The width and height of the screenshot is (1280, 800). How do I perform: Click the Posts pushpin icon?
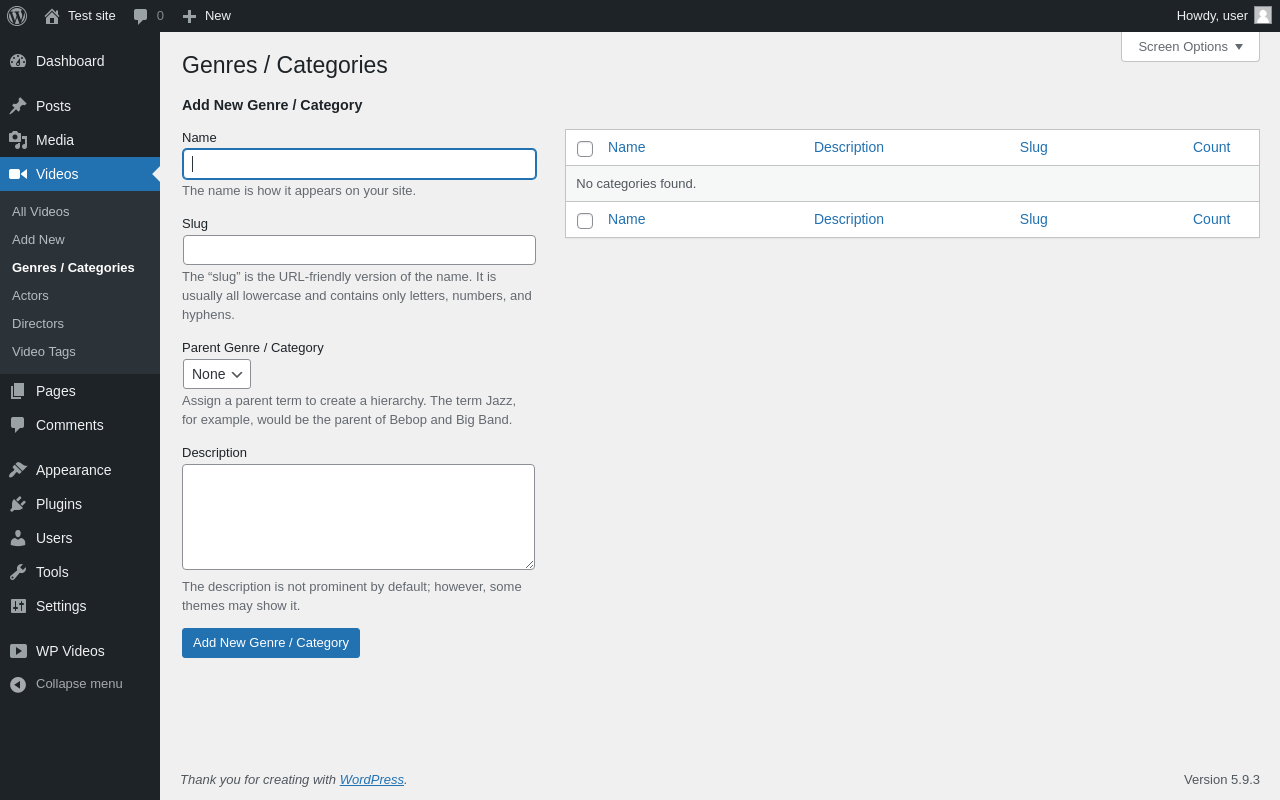[18, 106]
